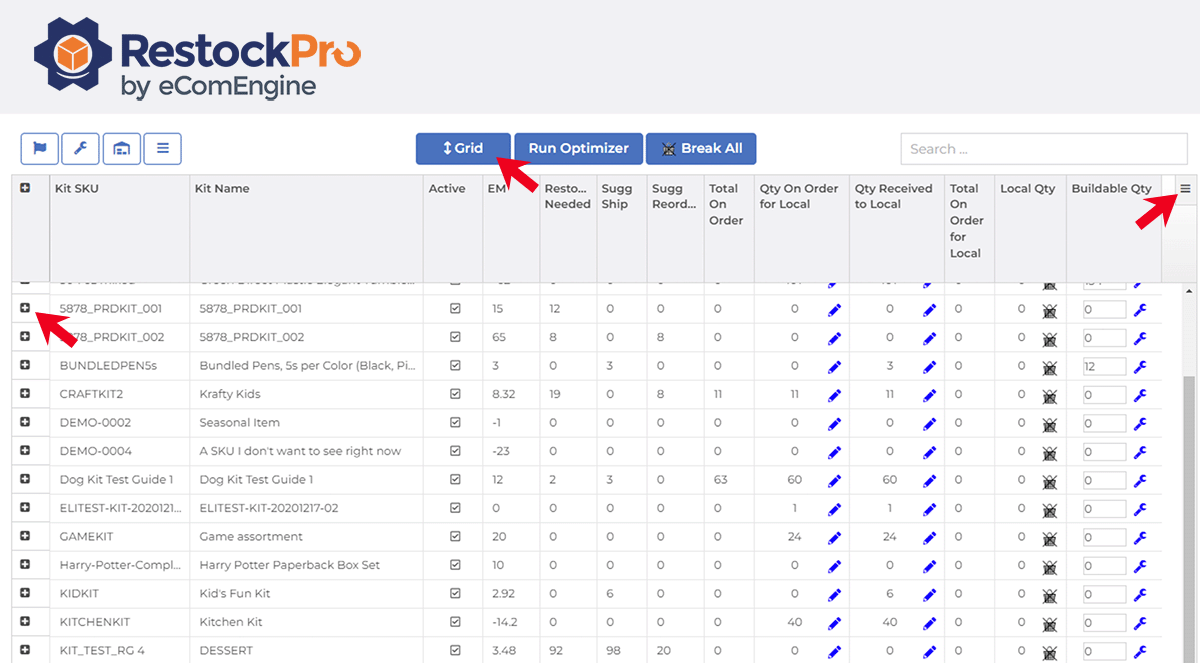Expand the GAMEKIT row details
1200x663 pixels.
[x=25, y=536]
